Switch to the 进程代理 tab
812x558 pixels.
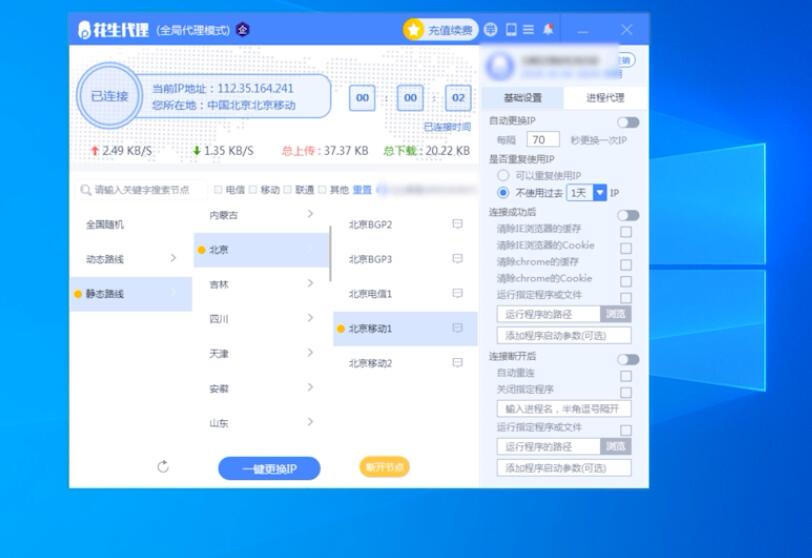click(605, 98)
